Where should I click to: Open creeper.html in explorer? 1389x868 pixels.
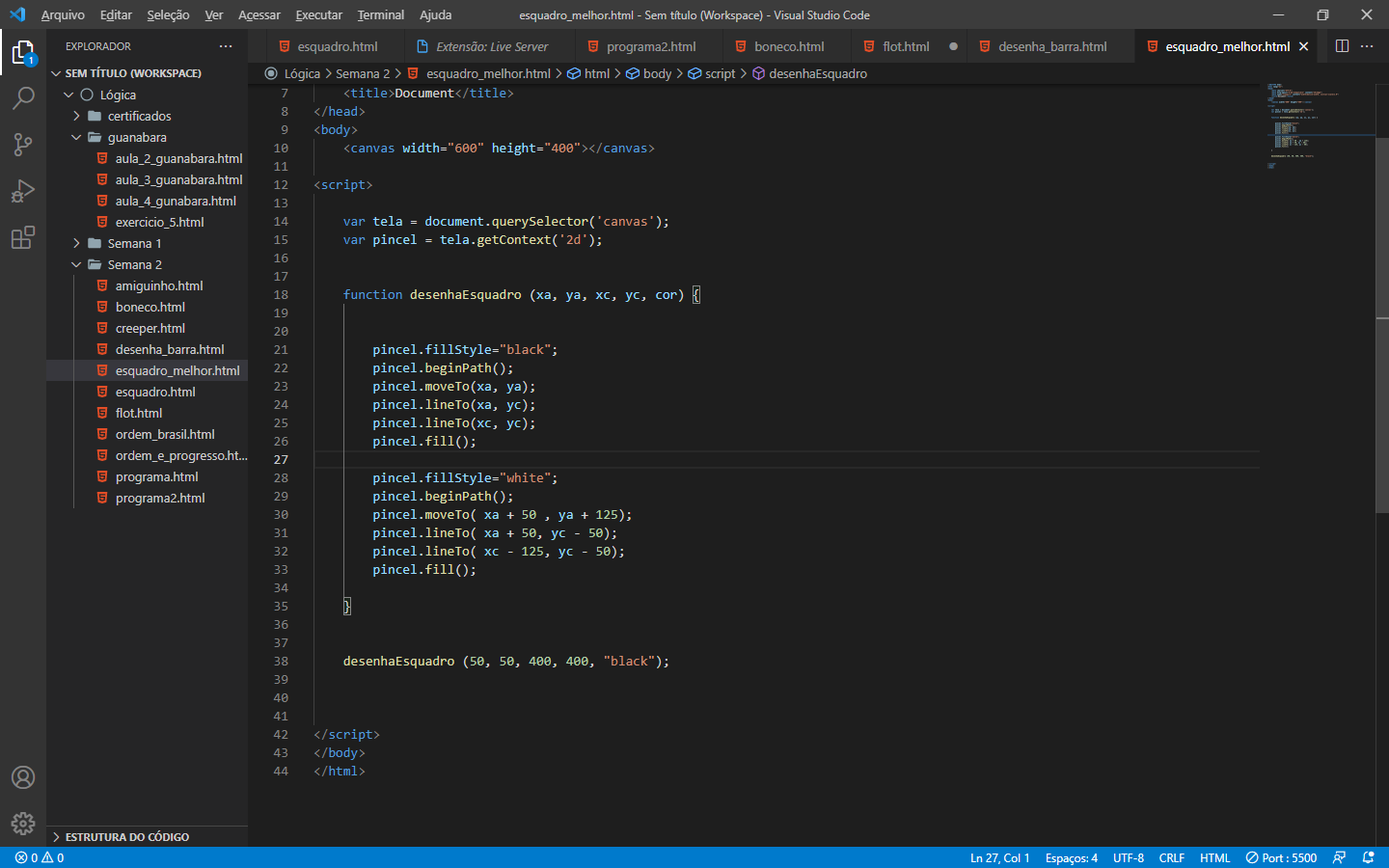pos(150,328)
